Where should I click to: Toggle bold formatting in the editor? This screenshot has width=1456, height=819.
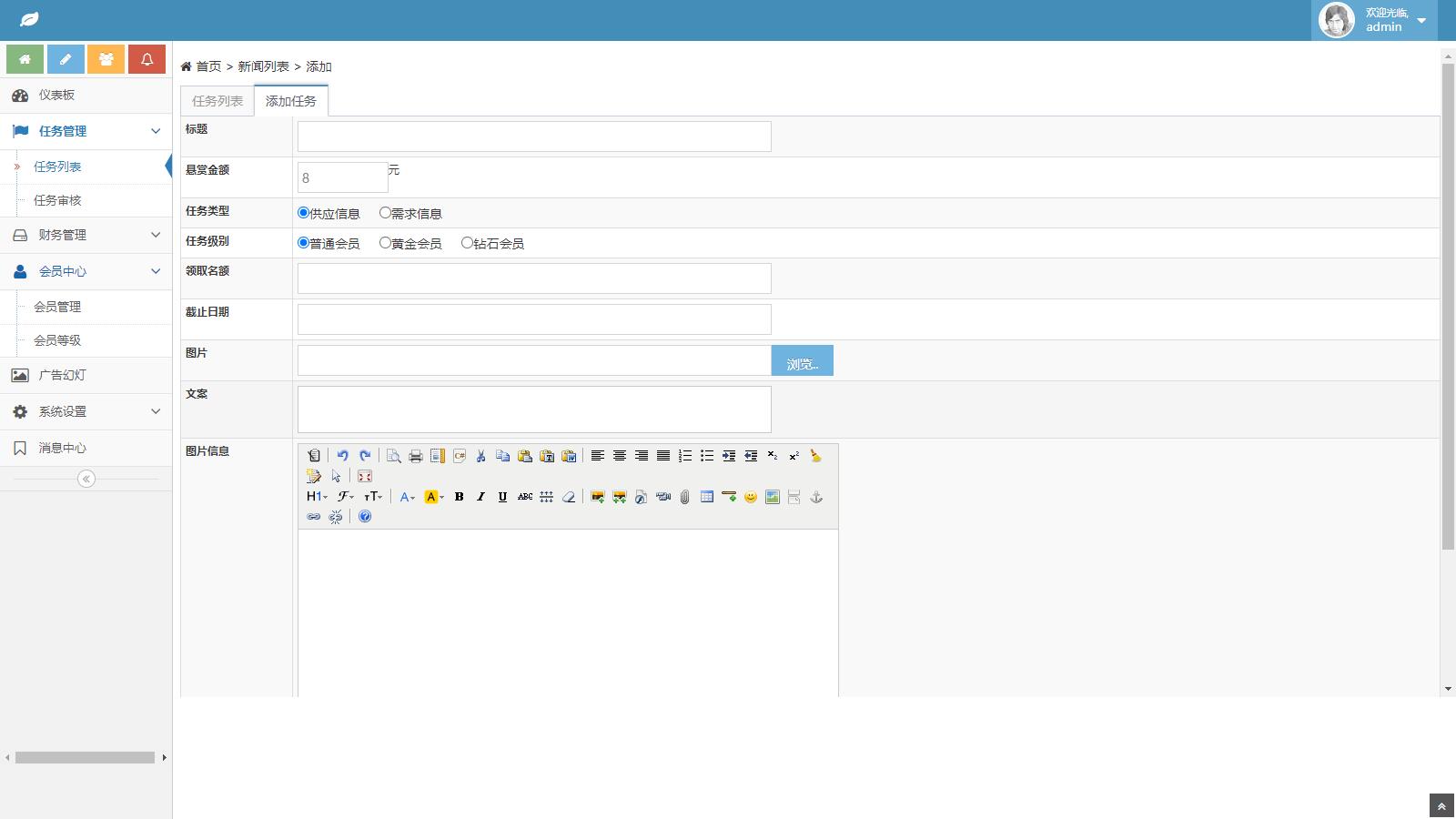point(459,497)
